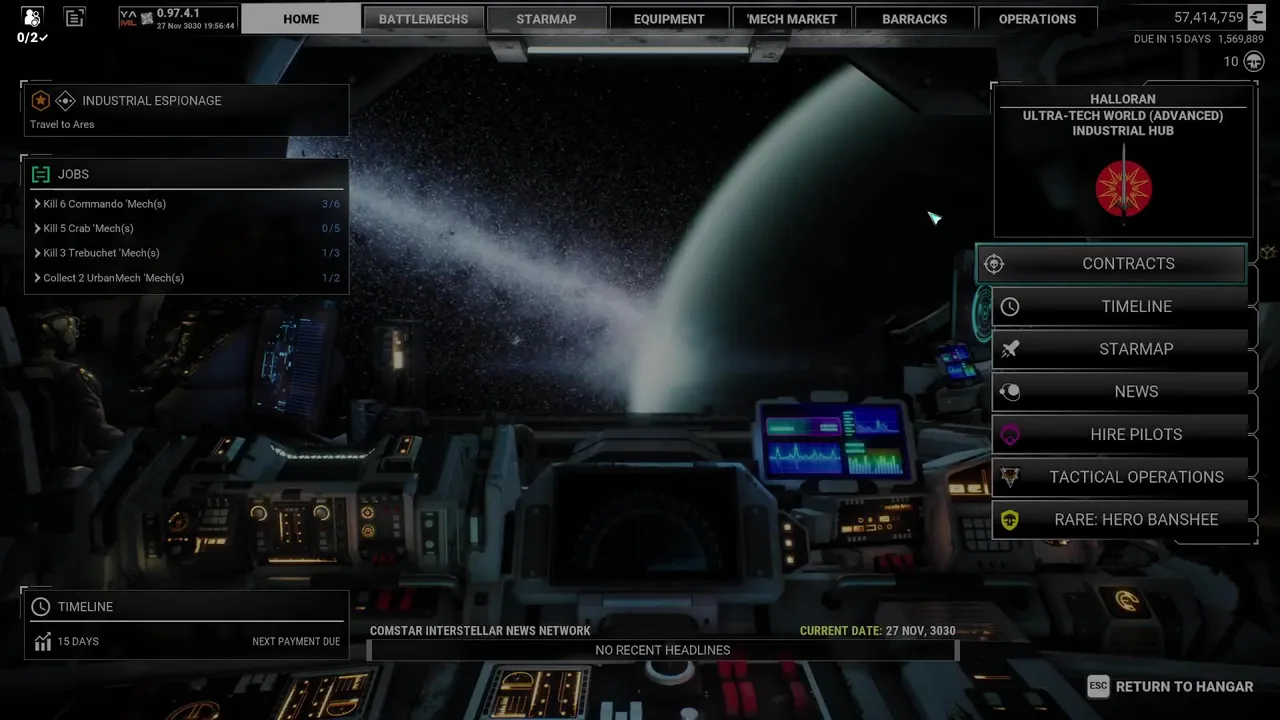The height and width of the screenshot is (720, 1280).
Task: Click the 1/2 UrbanMech progress count
Action: pos(330,278)
